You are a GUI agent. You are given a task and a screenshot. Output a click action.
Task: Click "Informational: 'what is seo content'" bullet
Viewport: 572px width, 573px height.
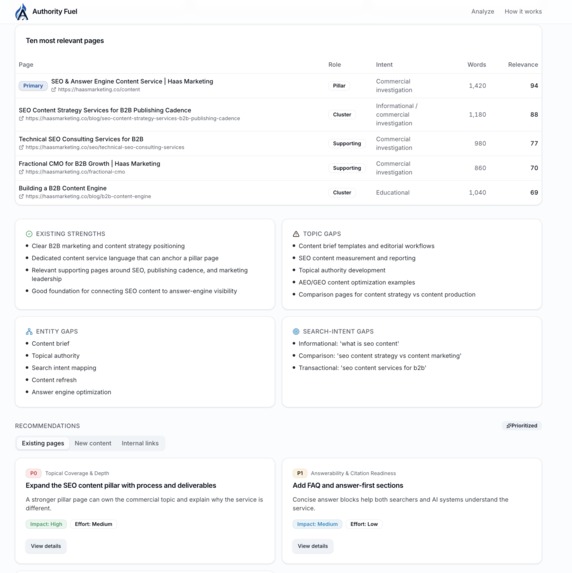tap(349, 344)
